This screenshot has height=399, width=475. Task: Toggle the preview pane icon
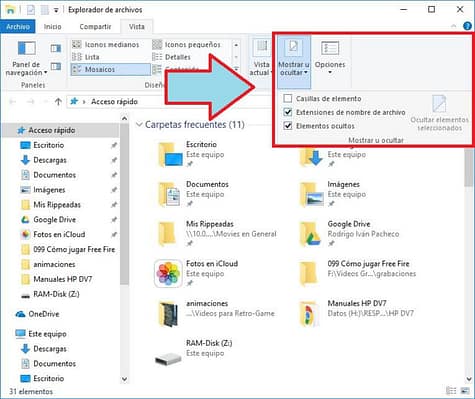coord(56,49)
